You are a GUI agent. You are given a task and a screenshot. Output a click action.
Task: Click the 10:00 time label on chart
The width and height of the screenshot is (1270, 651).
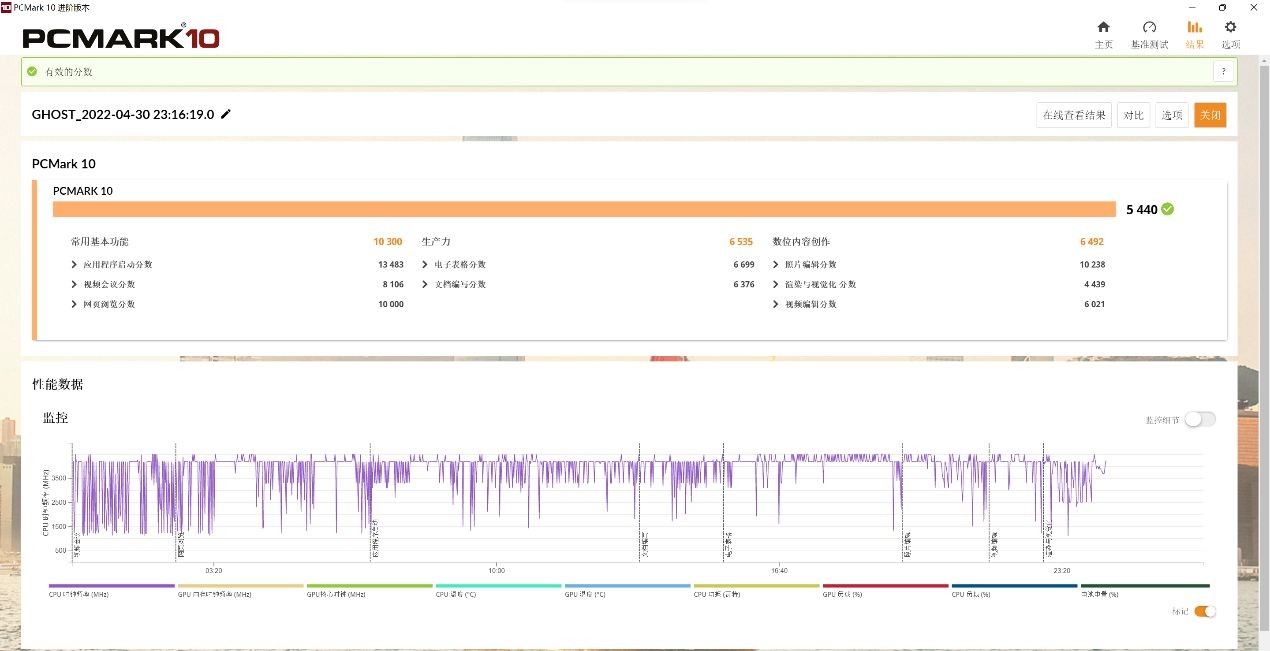496,570
